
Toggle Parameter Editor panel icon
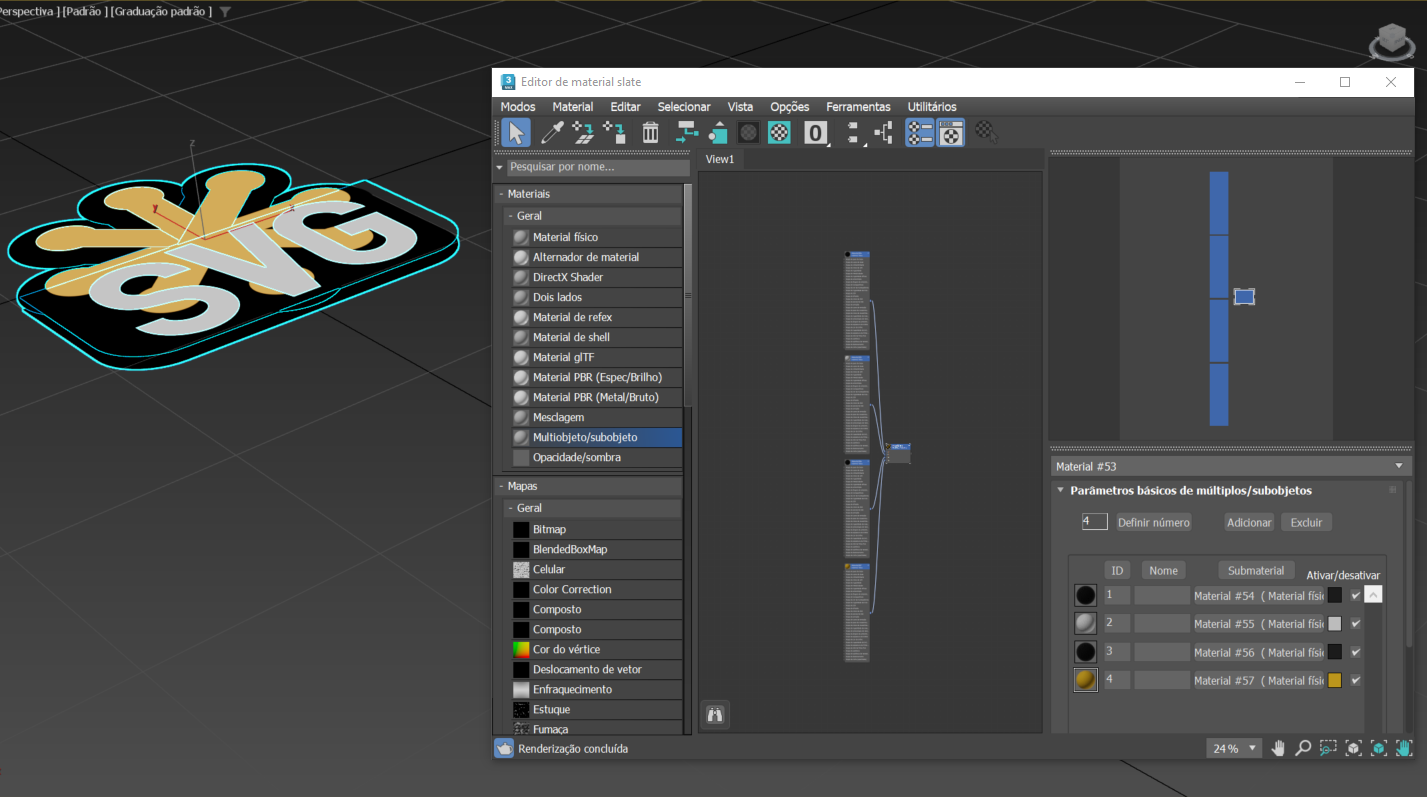pos(951,132)
